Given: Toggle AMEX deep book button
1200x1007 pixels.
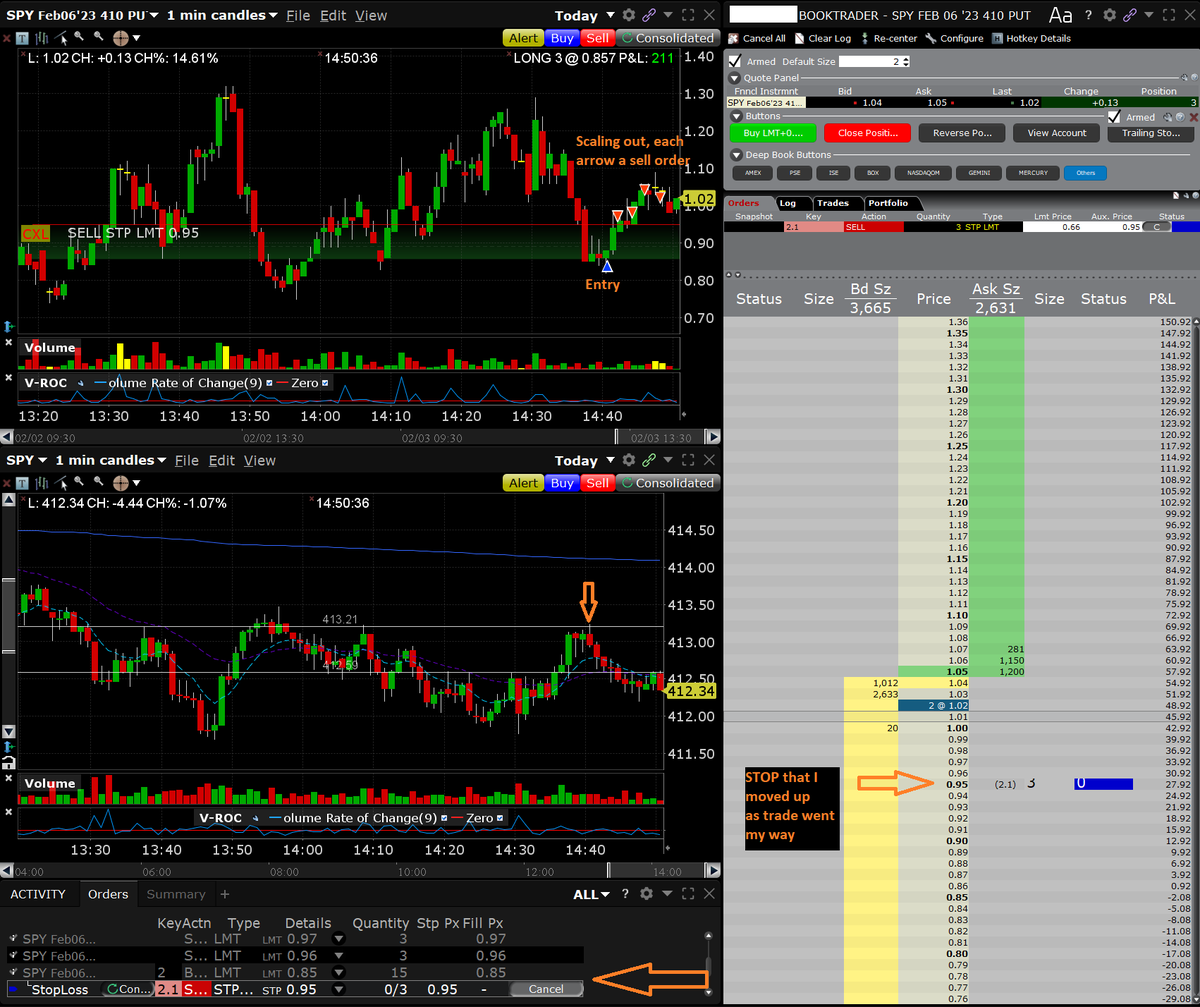Looking at the screenshot, I should 753,173.
